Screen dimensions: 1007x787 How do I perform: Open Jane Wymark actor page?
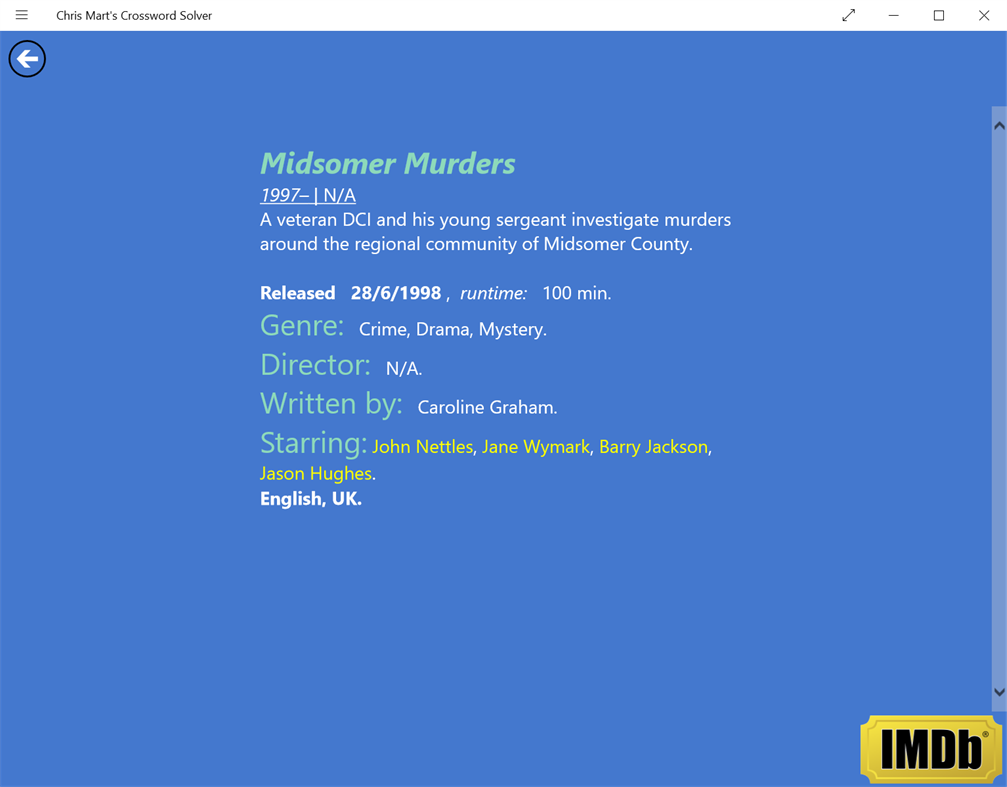point(536,446)
